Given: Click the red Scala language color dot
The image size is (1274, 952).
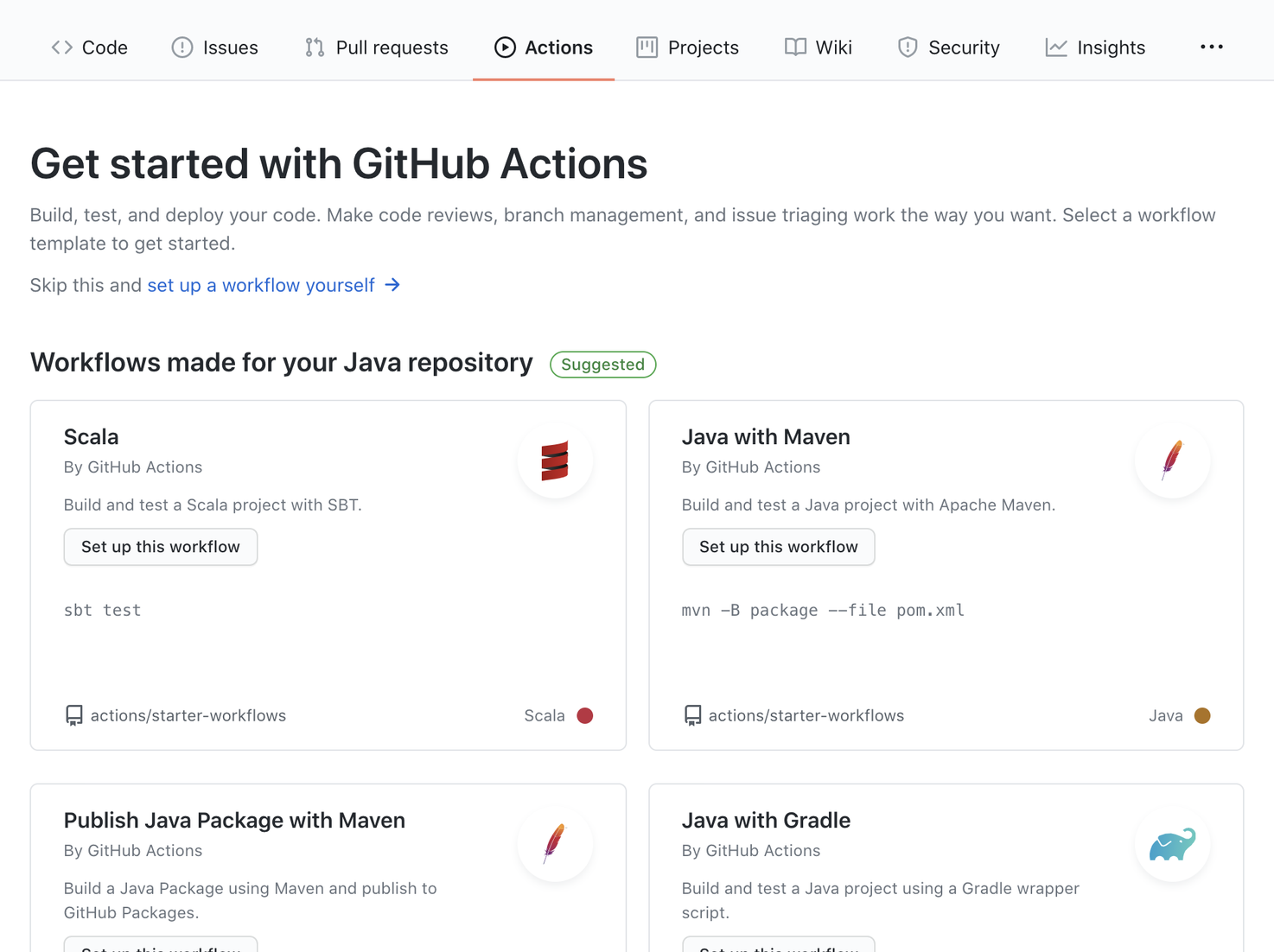Looking at the screenshot, I should coord(585,715).
